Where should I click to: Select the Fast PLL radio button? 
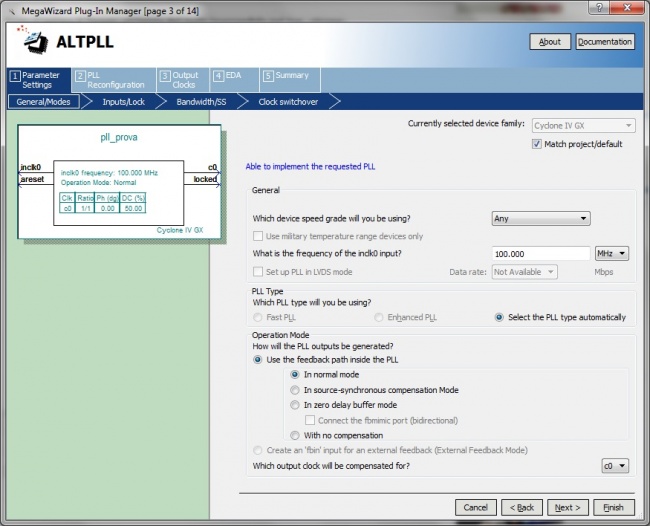pyautogui.click(x=257, y=318)
